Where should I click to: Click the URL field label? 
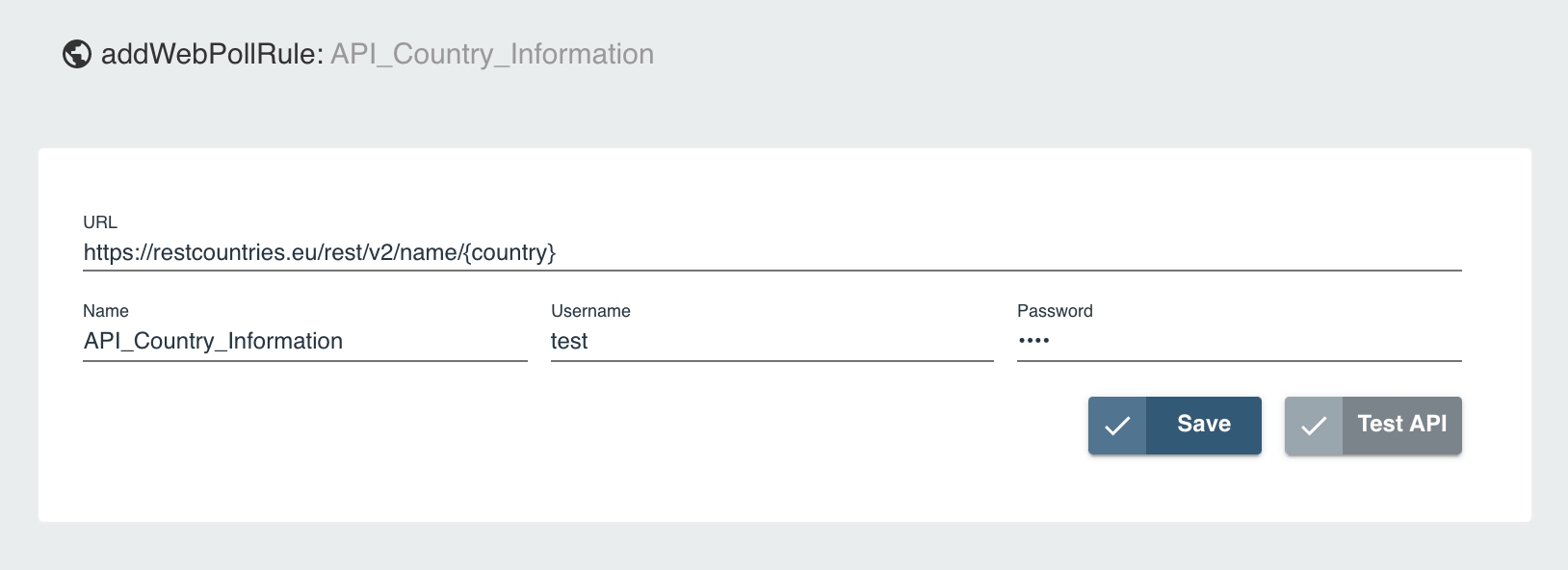[100, 222]
